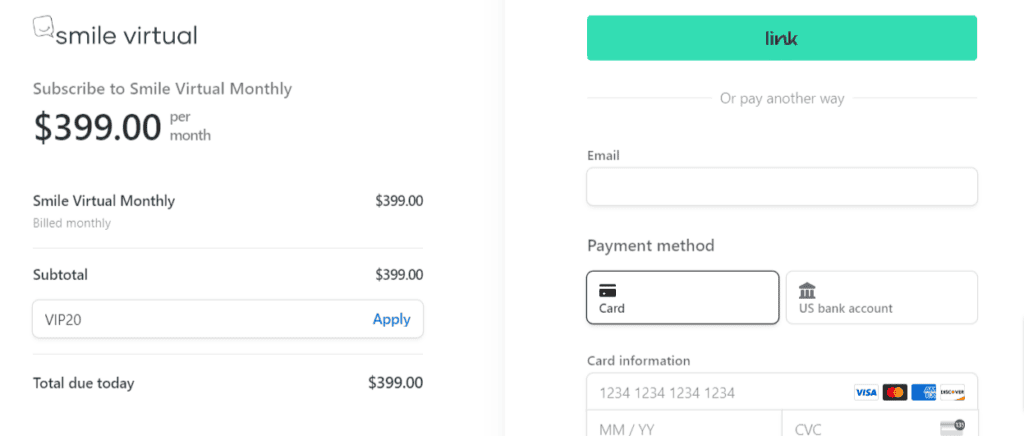Click the Visa card icon
Image resolution: width=1024 pixels, height=436 pixels.
click(866, 392)
